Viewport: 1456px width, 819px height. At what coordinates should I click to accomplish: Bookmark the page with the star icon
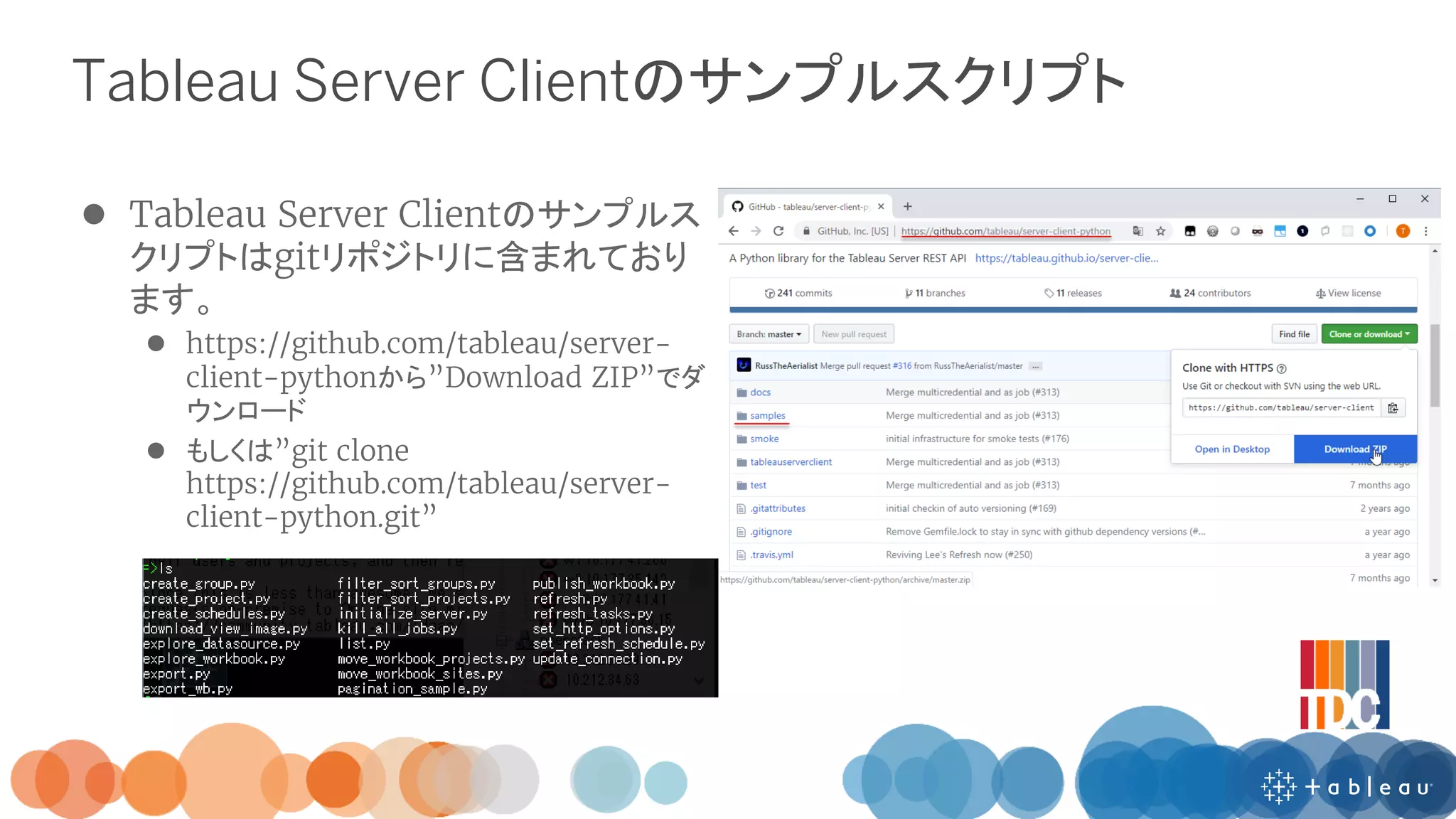pyautogui.click(x=1161, y=231)
